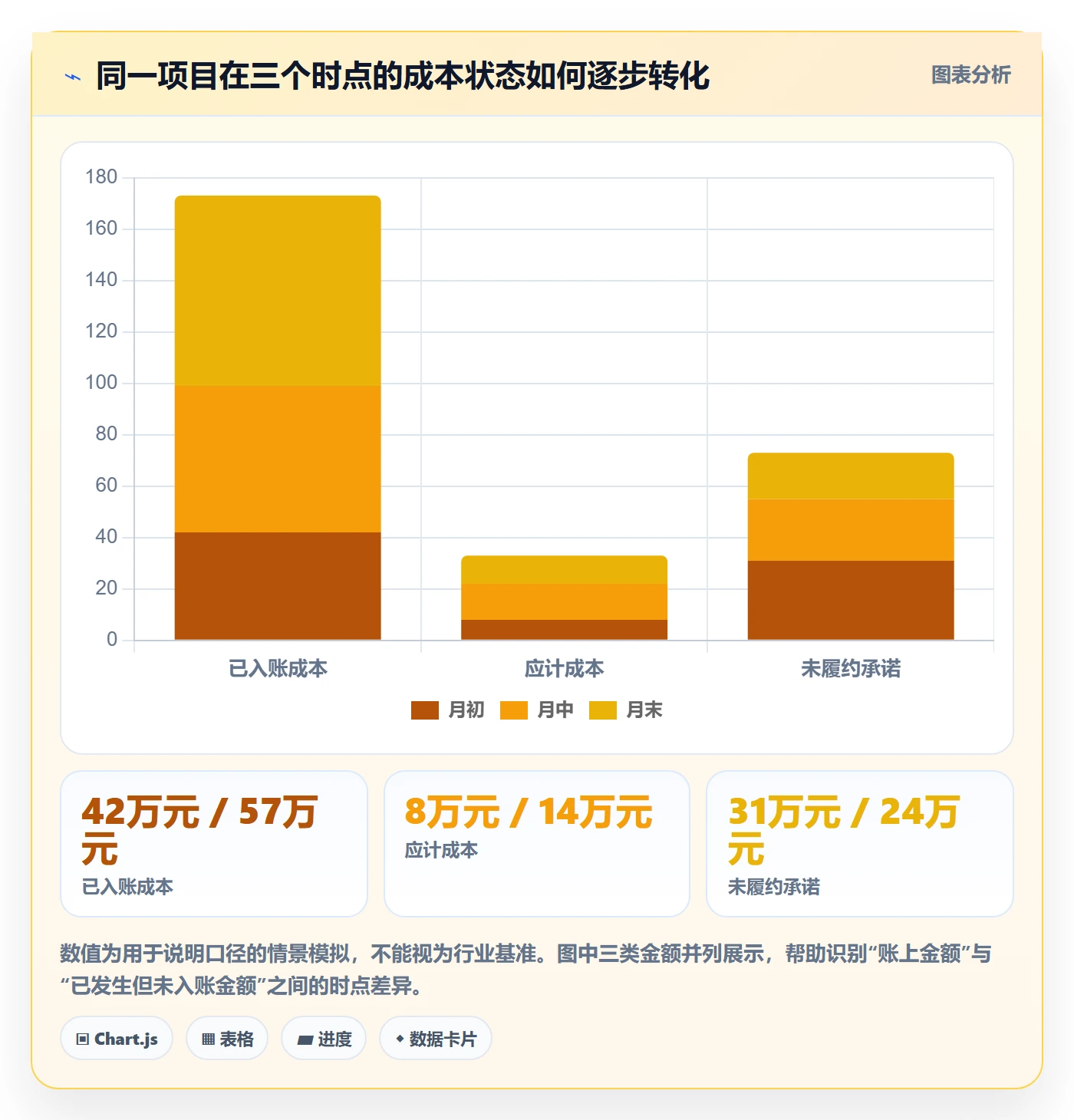The width and height of the screenshot is (1074, 1120).
Task: Click the square icon in the Chart.js tag
Action: [x=83, y=1039]
